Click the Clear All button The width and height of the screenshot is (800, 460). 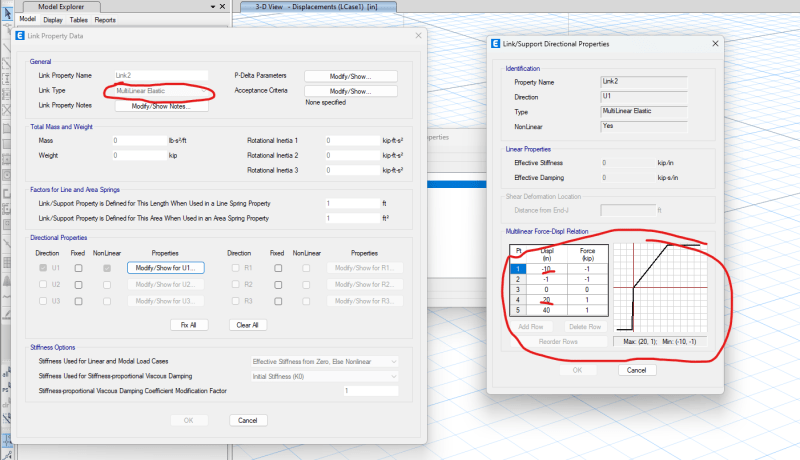pos(247,325)
